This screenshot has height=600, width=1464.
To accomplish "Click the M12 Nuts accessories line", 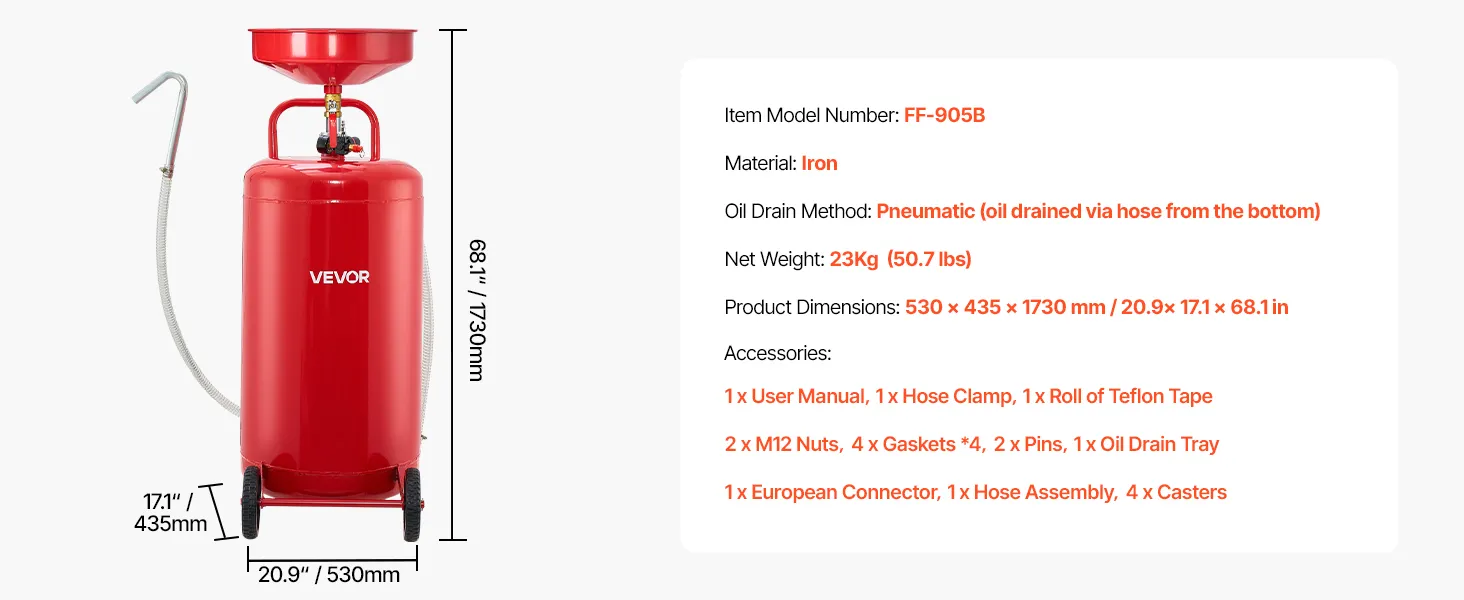I will pyautogui.click(x=971, y=444).
